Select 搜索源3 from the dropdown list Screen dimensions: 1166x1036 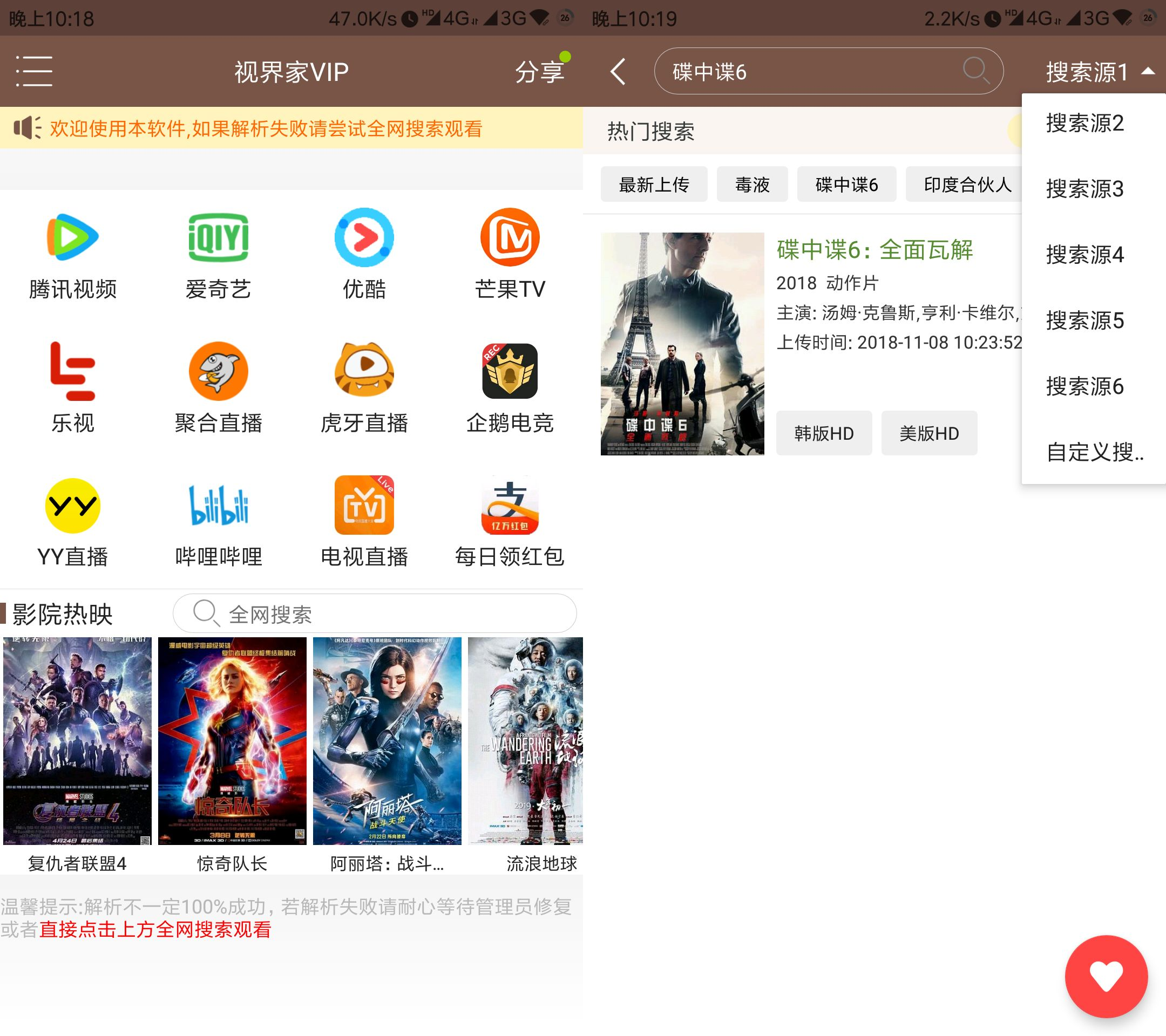click(1084, 189)
